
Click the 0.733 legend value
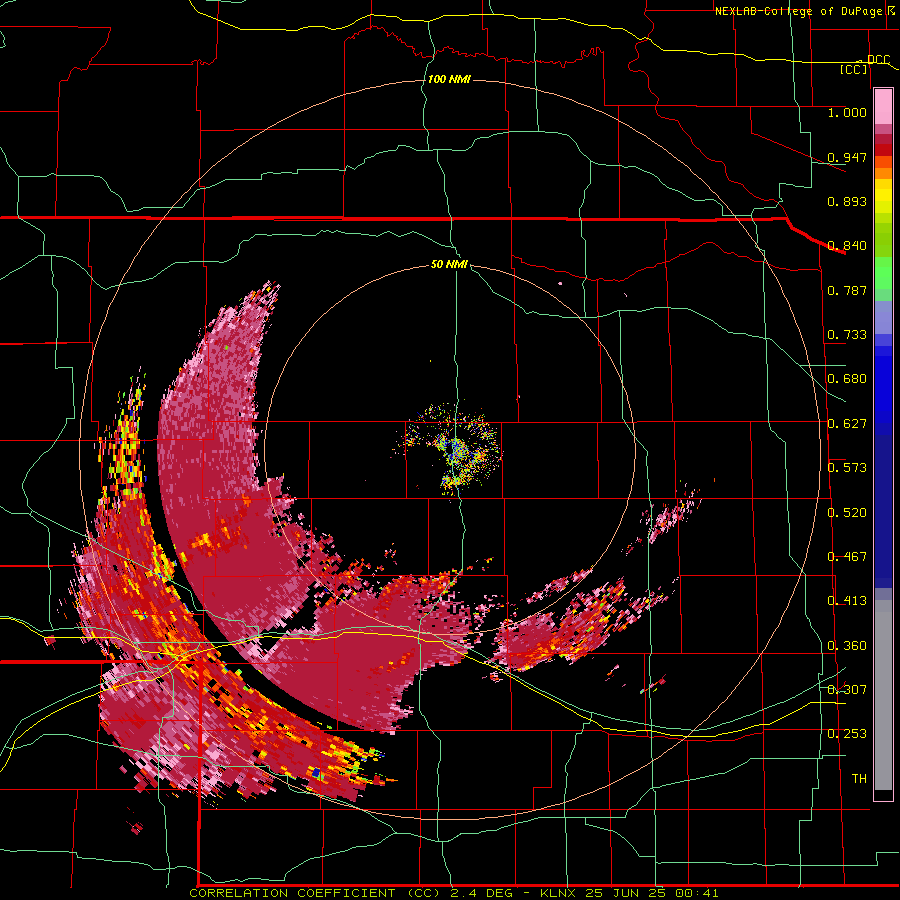(847, 335)
